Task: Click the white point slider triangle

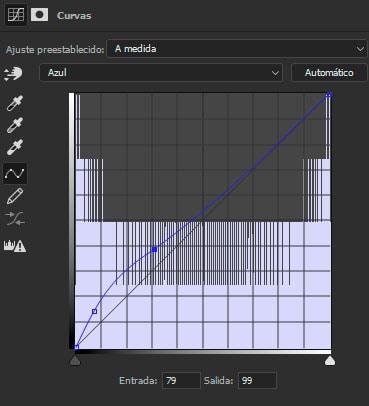Action: pyautogui.click(x=330, y=360)
